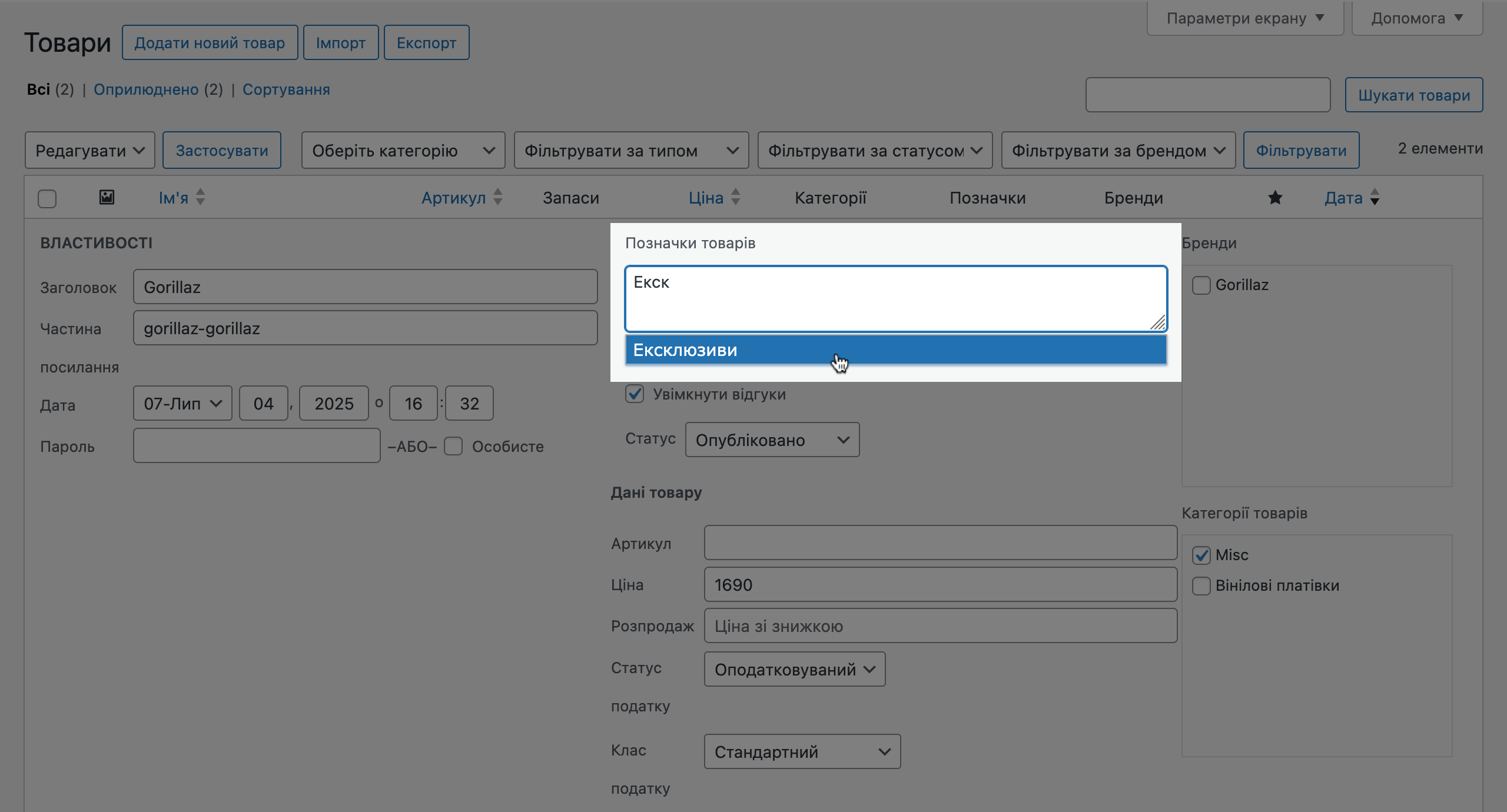Image resolution: width=1507 pixels, height=812 pixels.
Task: Click the Категорії column header
Action: coord(831,198)
